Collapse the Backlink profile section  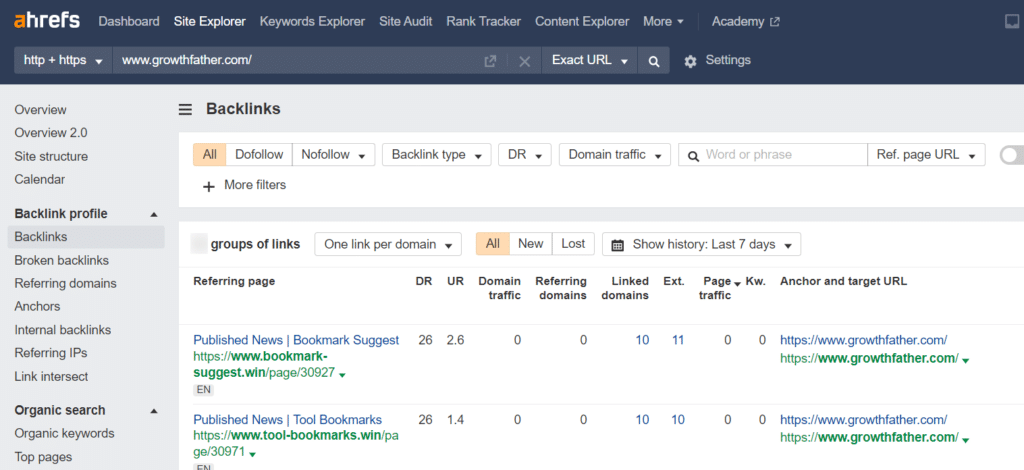click(x=153, y=214)
